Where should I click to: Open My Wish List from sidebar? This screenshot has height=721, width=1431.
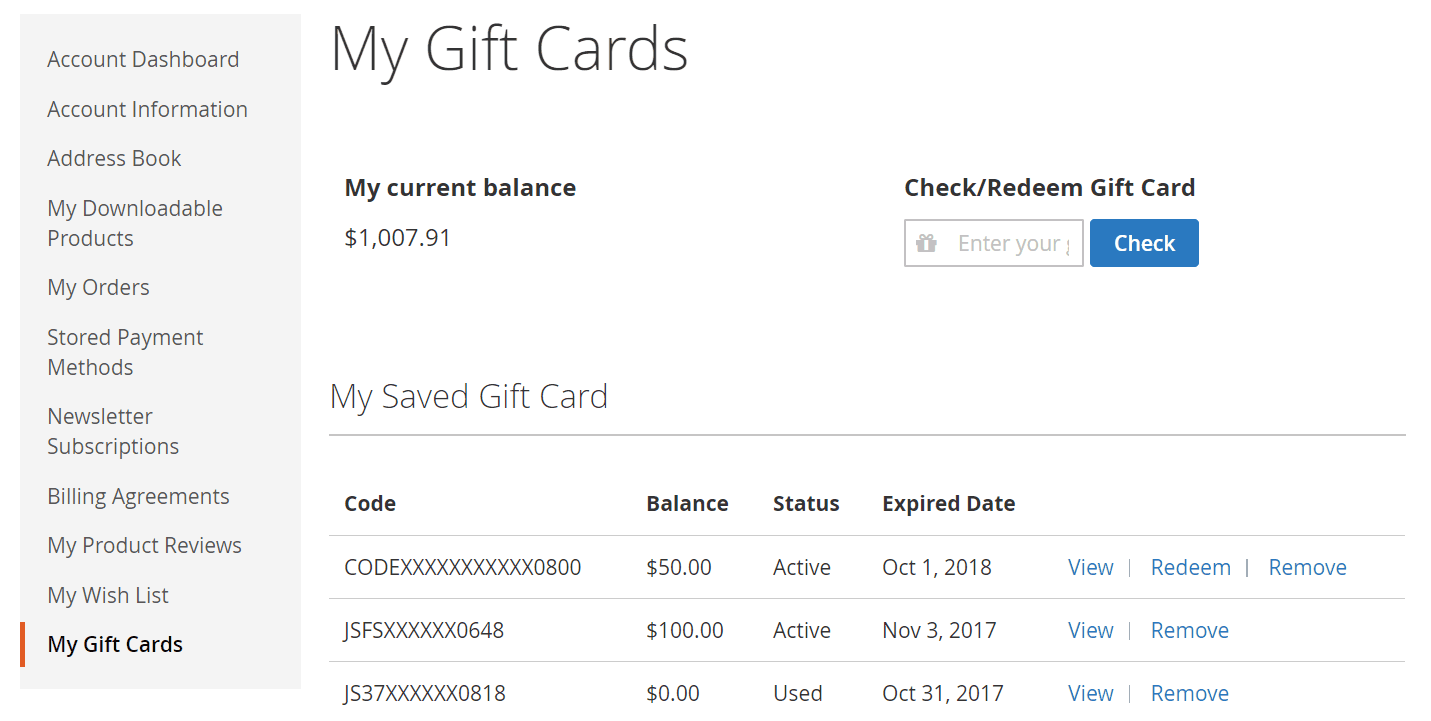[108, 595]
